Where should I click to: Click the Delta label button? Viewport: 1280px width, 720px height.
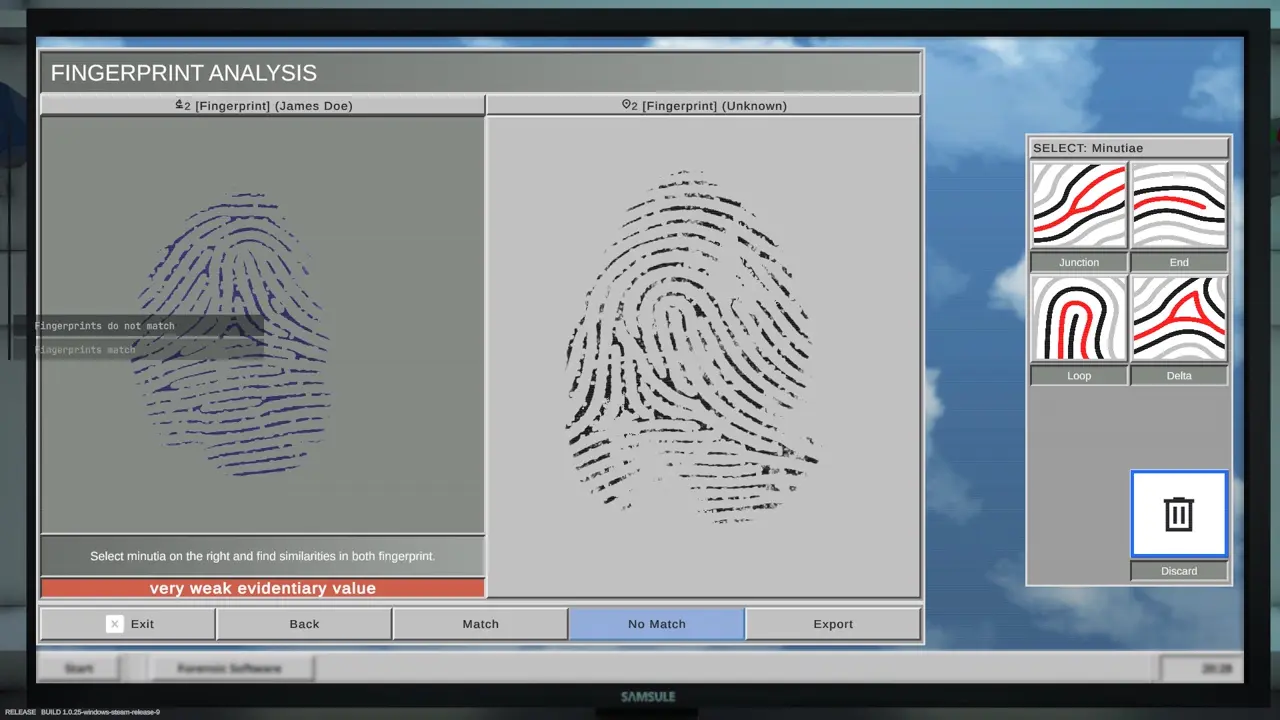pos(1179,376)
